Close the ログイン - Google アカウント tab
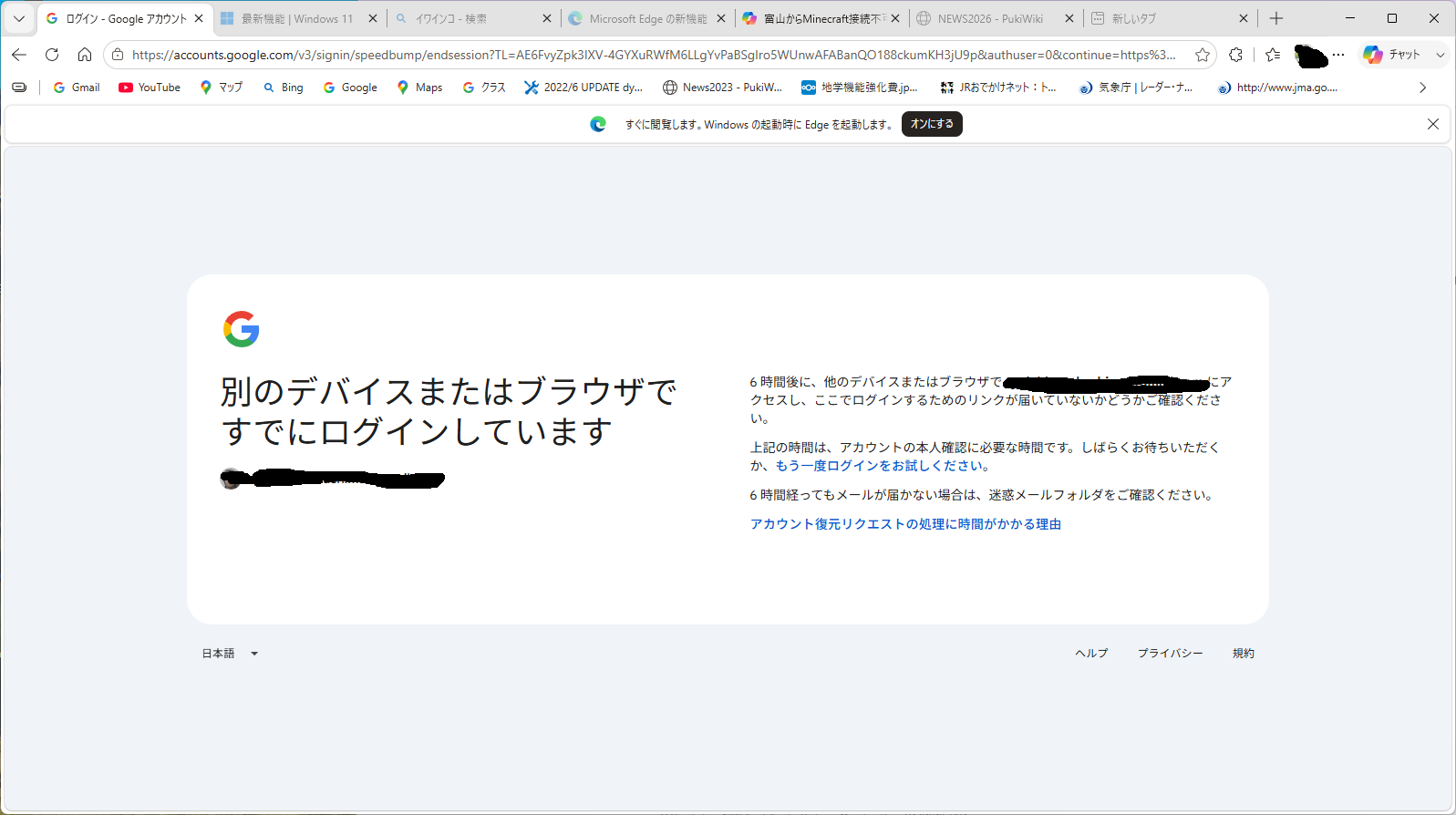1456x815 pixels. click(x=199, y=18)
